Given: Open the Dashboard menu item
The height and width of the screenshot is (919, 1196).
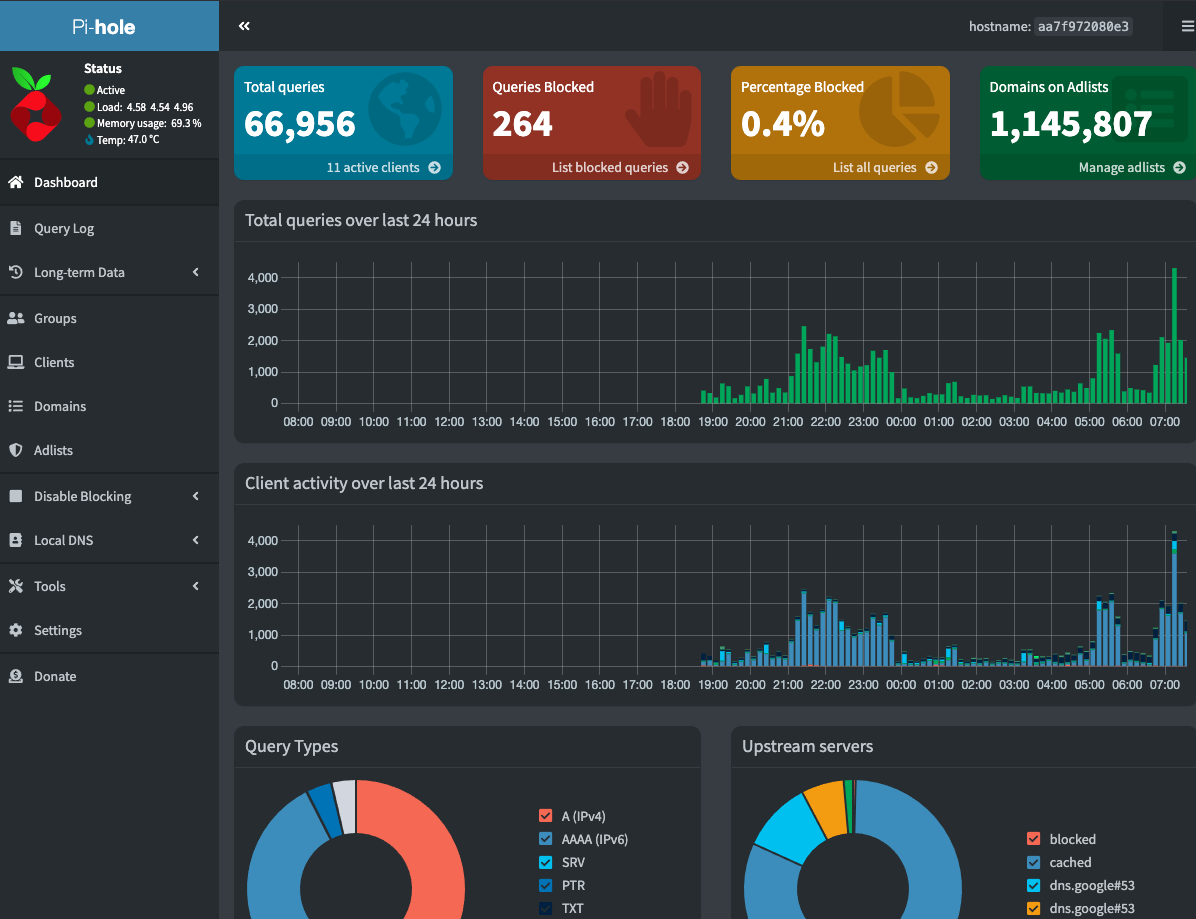Looking at the screenshot, I should tap(109, 182).
